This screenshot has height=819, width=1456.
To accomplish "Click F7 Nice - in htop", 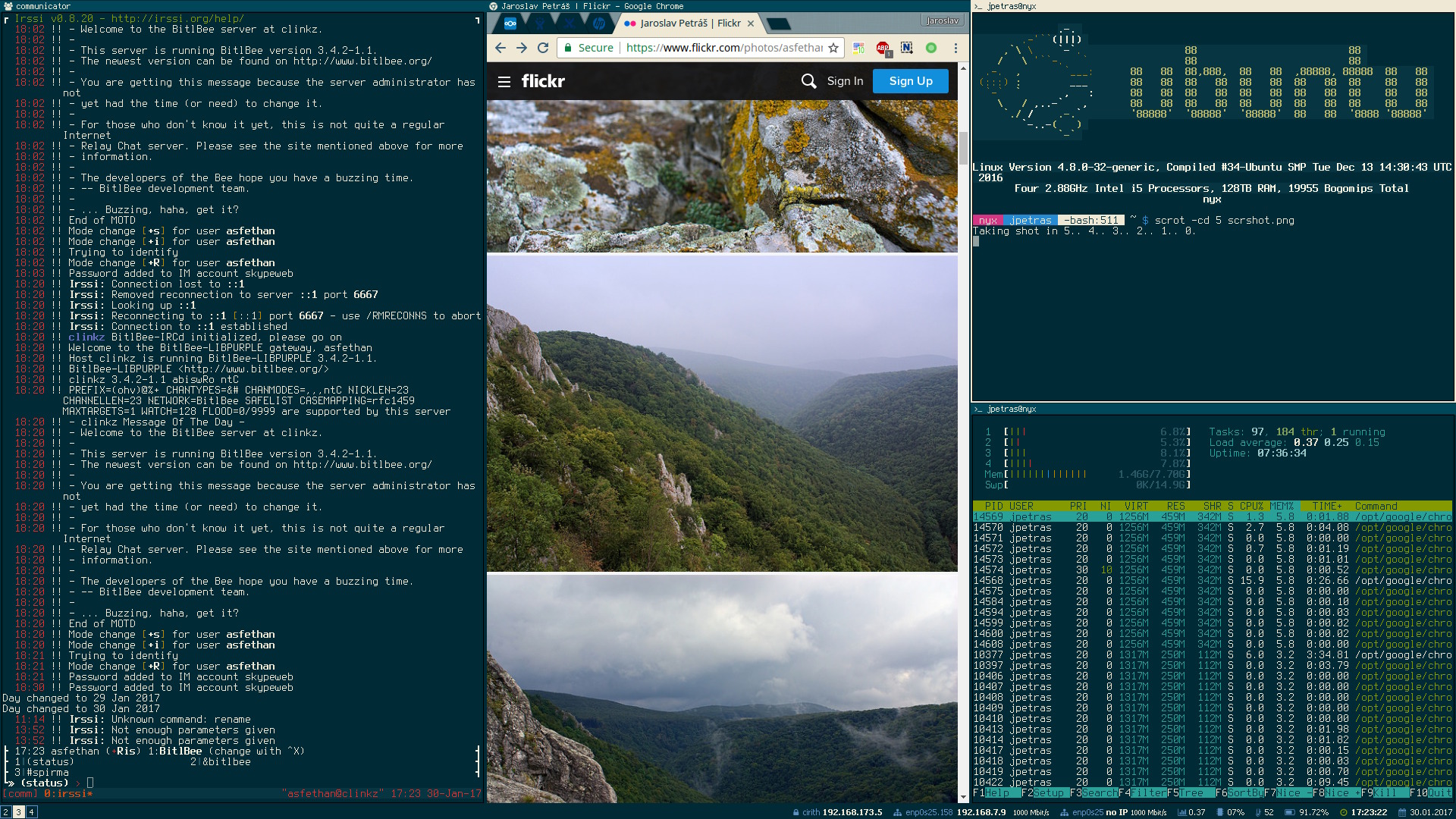I will tap(1288, 792).
